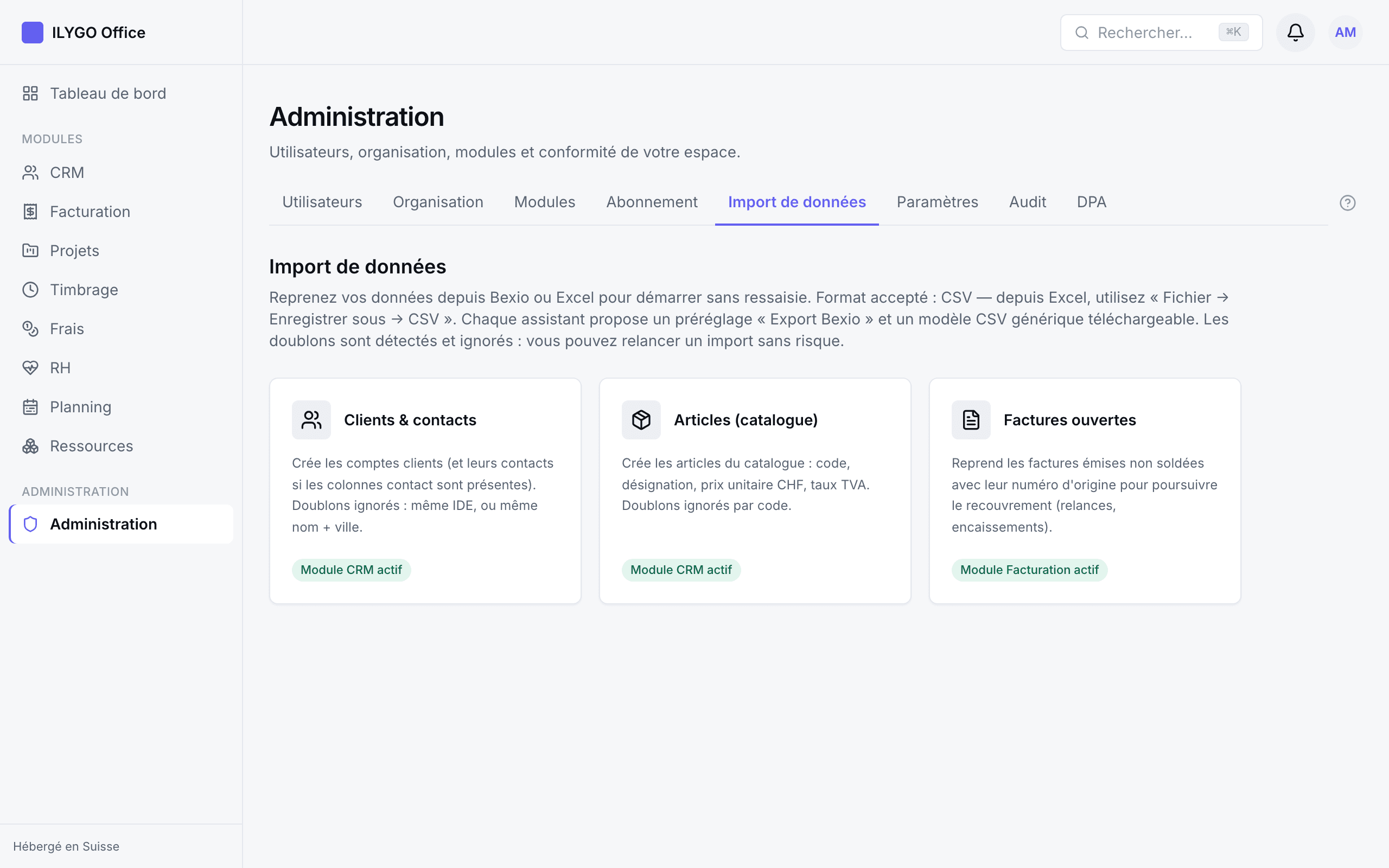Go to the RH module
Image resolution: width=1389 pixels, height=868 pixels.
click(121, 367)
